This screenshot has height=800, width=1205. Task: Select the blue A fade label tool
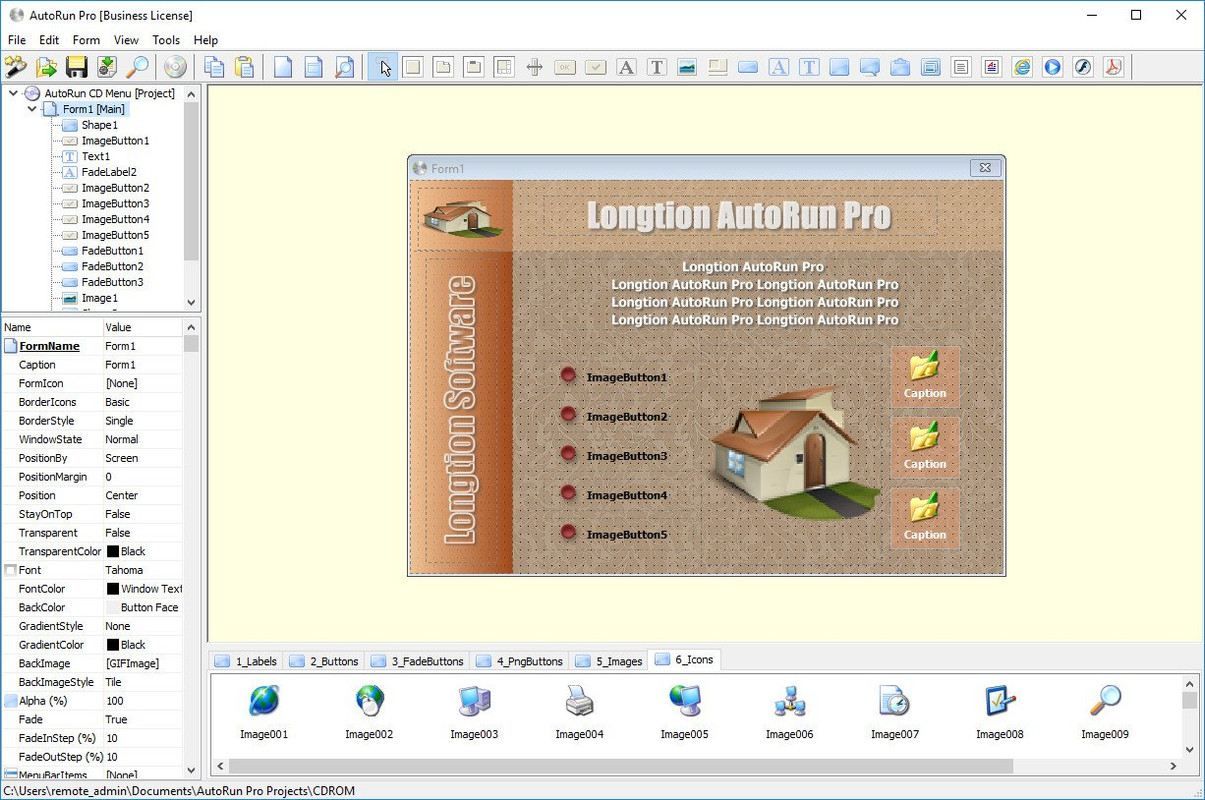pyautogui.click(x=778, y=67)
